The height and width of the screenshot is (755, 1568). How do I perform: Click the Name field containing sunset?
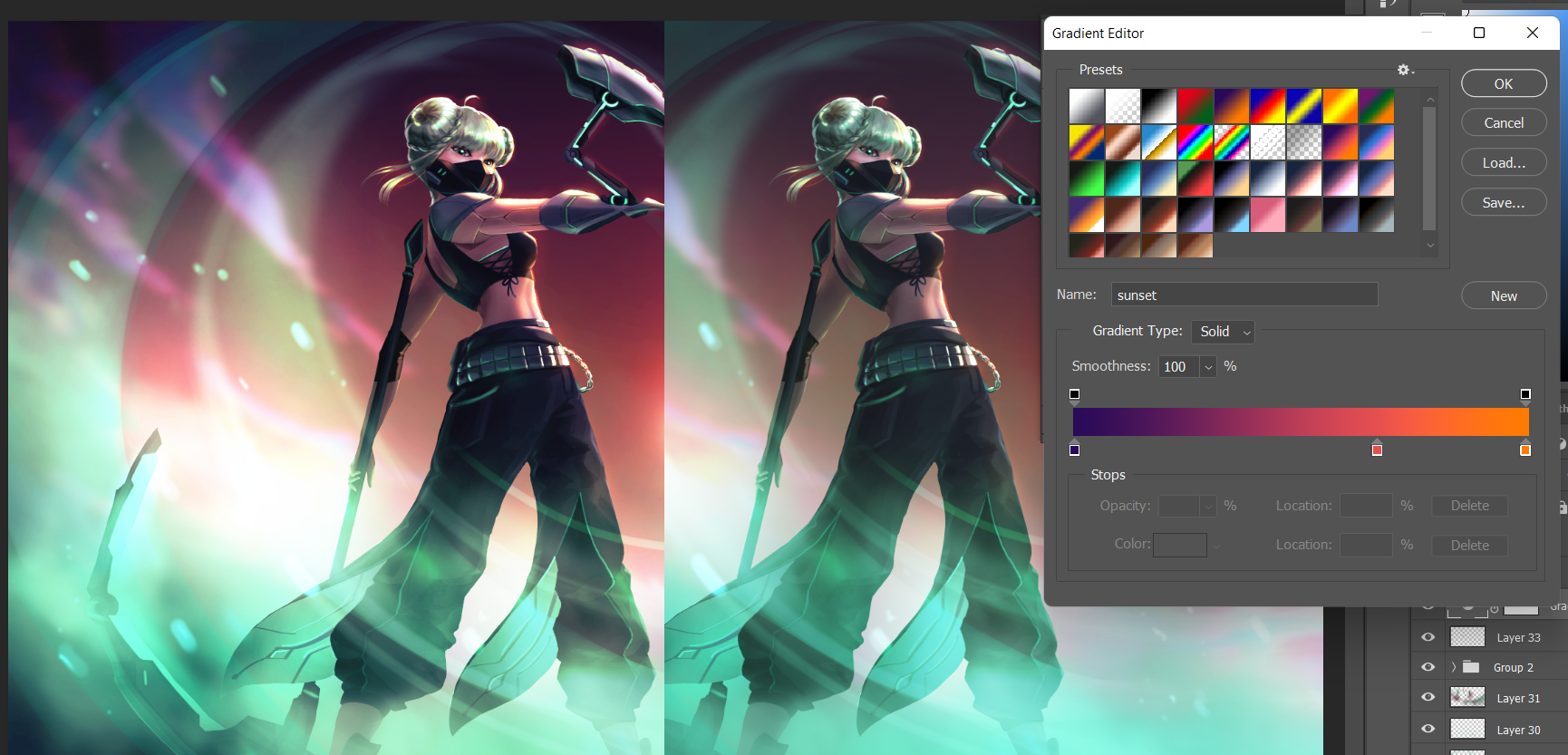click(x=1244, y=295)
